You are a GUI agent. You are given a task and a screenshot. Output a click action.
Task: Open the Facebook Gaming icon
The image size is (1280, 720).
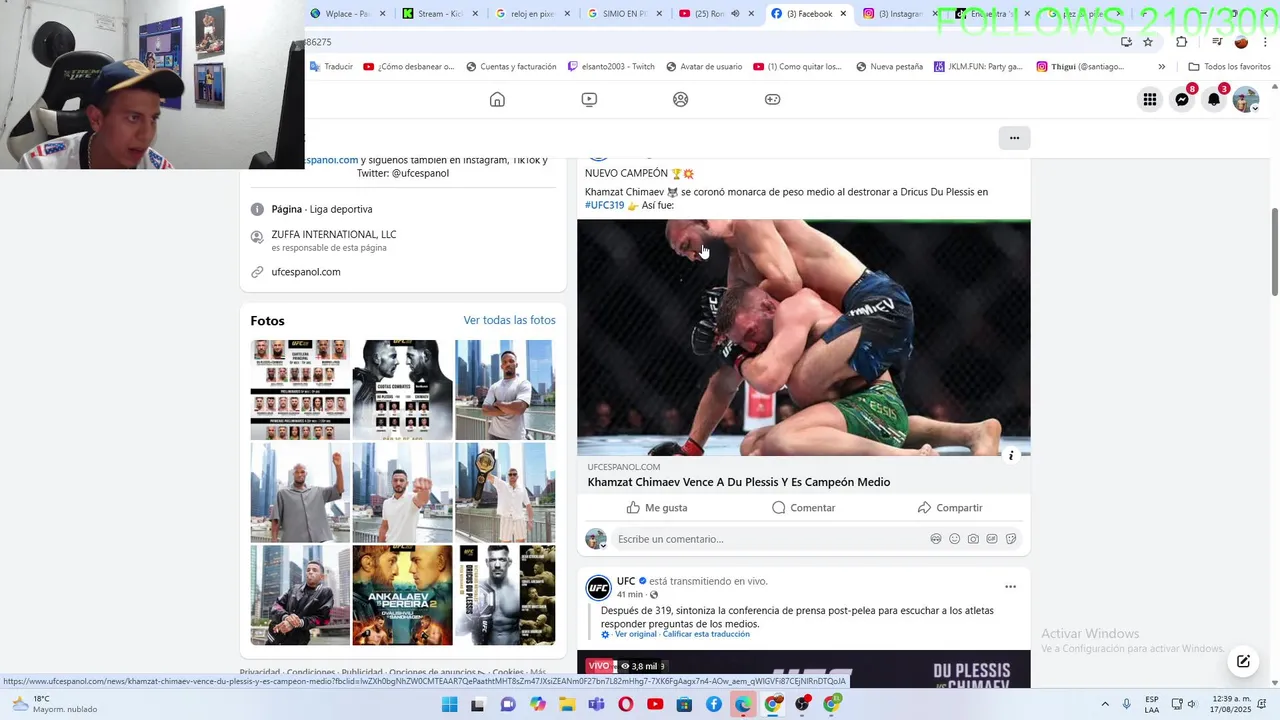coord(773,99)
